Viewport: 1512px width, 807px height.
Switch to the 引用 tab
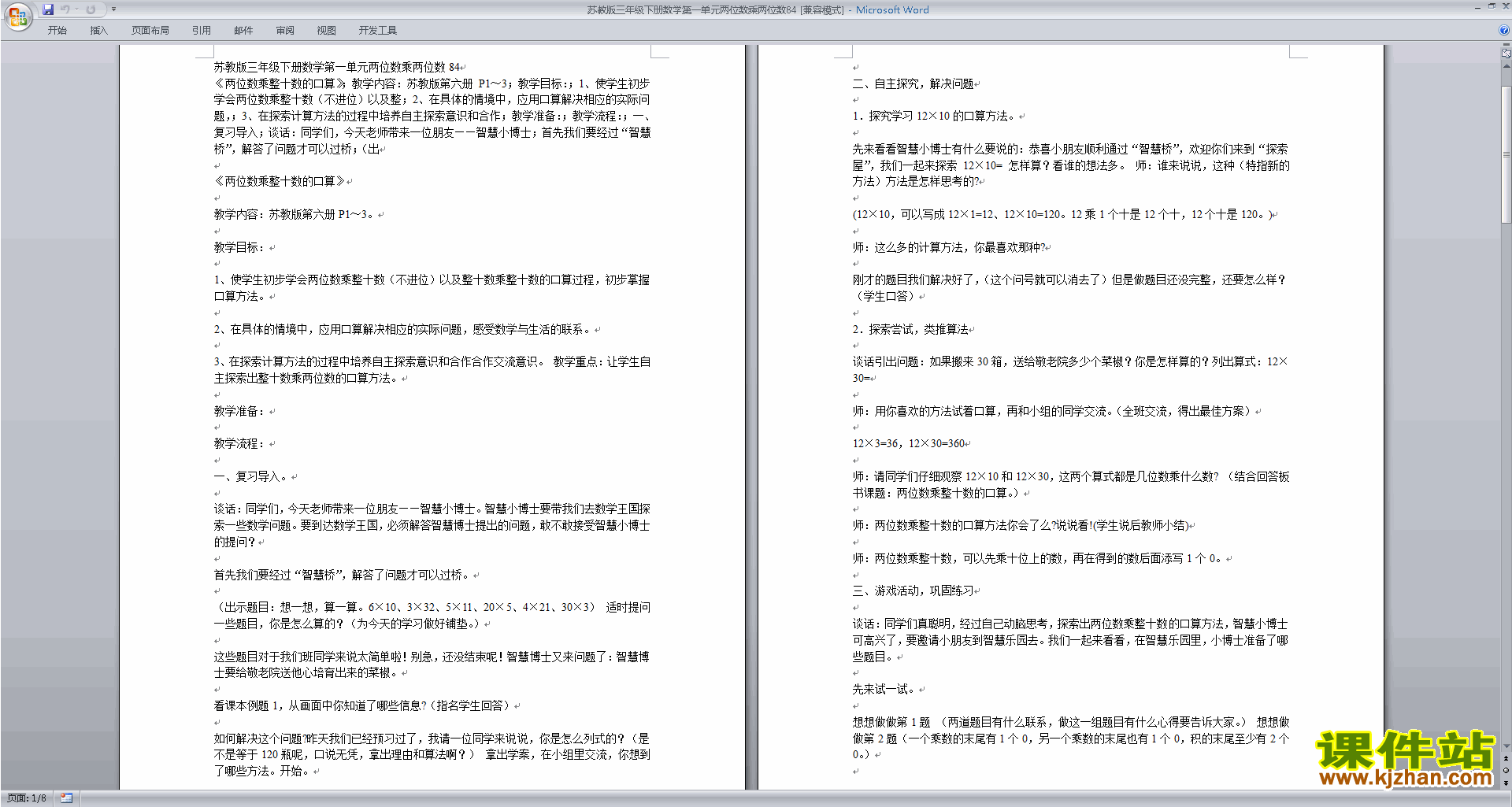click(x=201, y=31)
